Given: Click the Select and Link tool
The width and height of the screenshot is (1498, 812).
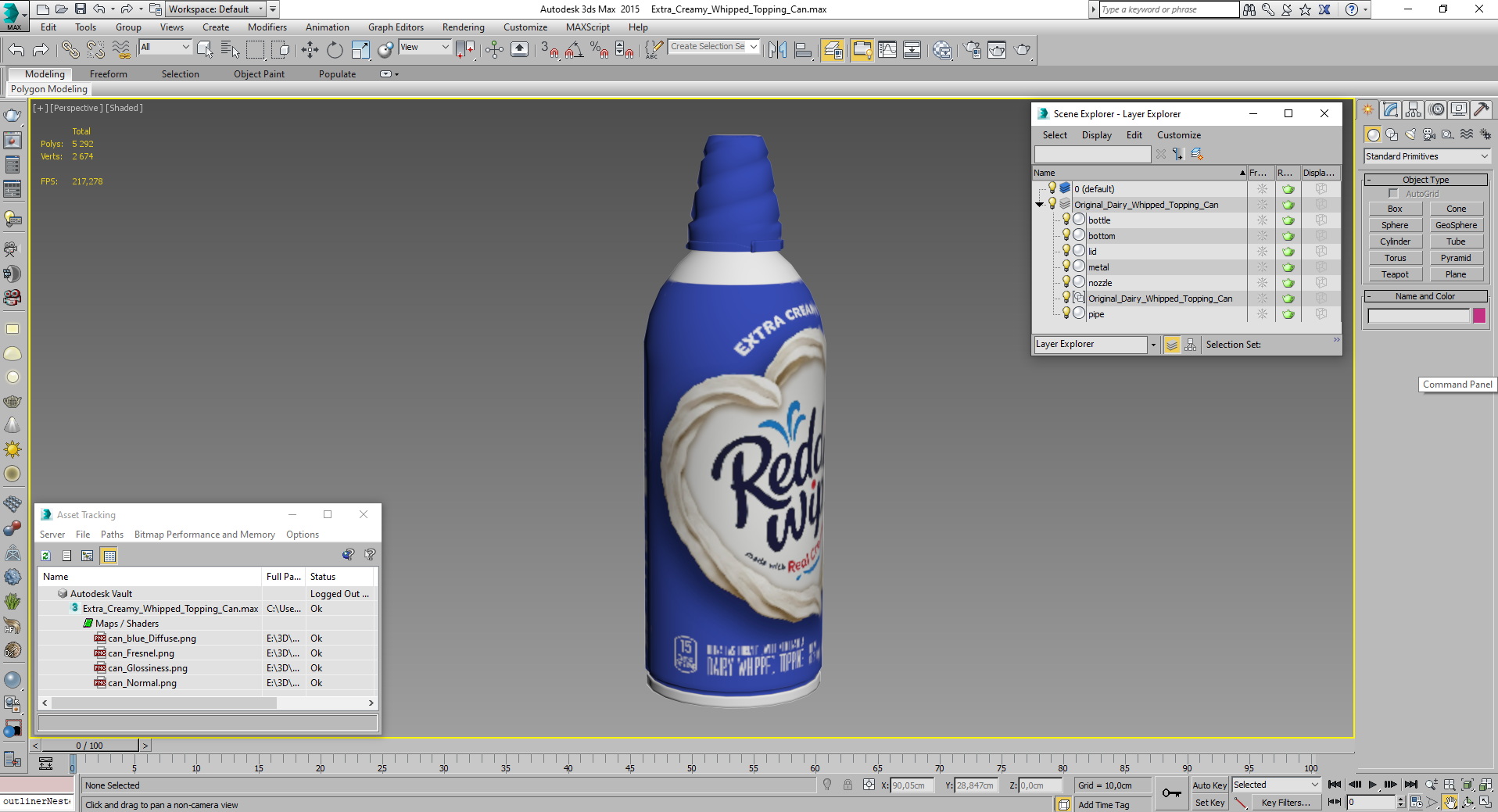Looking at the screenshot, I should [70, 50].
